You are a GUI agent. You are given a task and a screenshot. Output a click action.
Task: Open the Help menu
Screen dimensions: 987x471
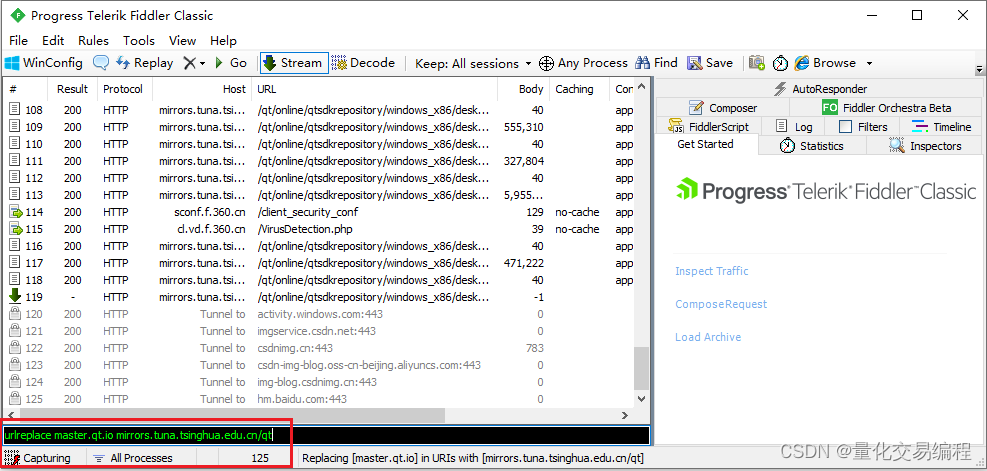click(223, 40)
